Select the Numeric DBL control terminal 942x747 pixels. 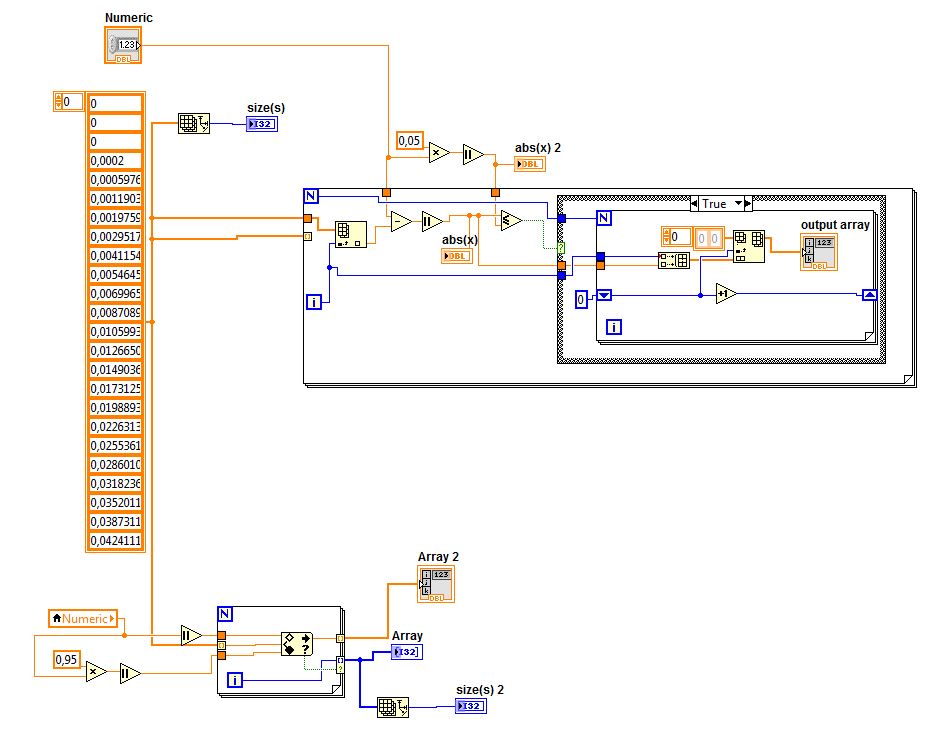click(123, 46)
